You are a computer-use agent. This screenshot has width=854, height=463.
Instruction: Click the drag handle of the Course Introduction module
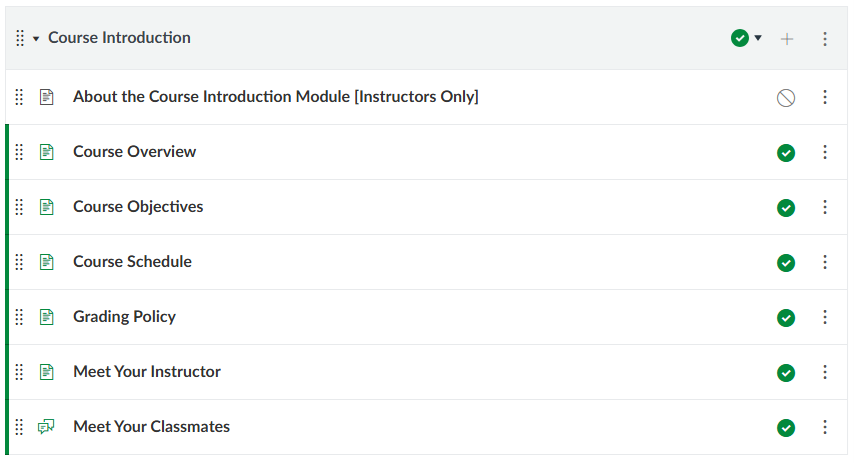[20, 38]
